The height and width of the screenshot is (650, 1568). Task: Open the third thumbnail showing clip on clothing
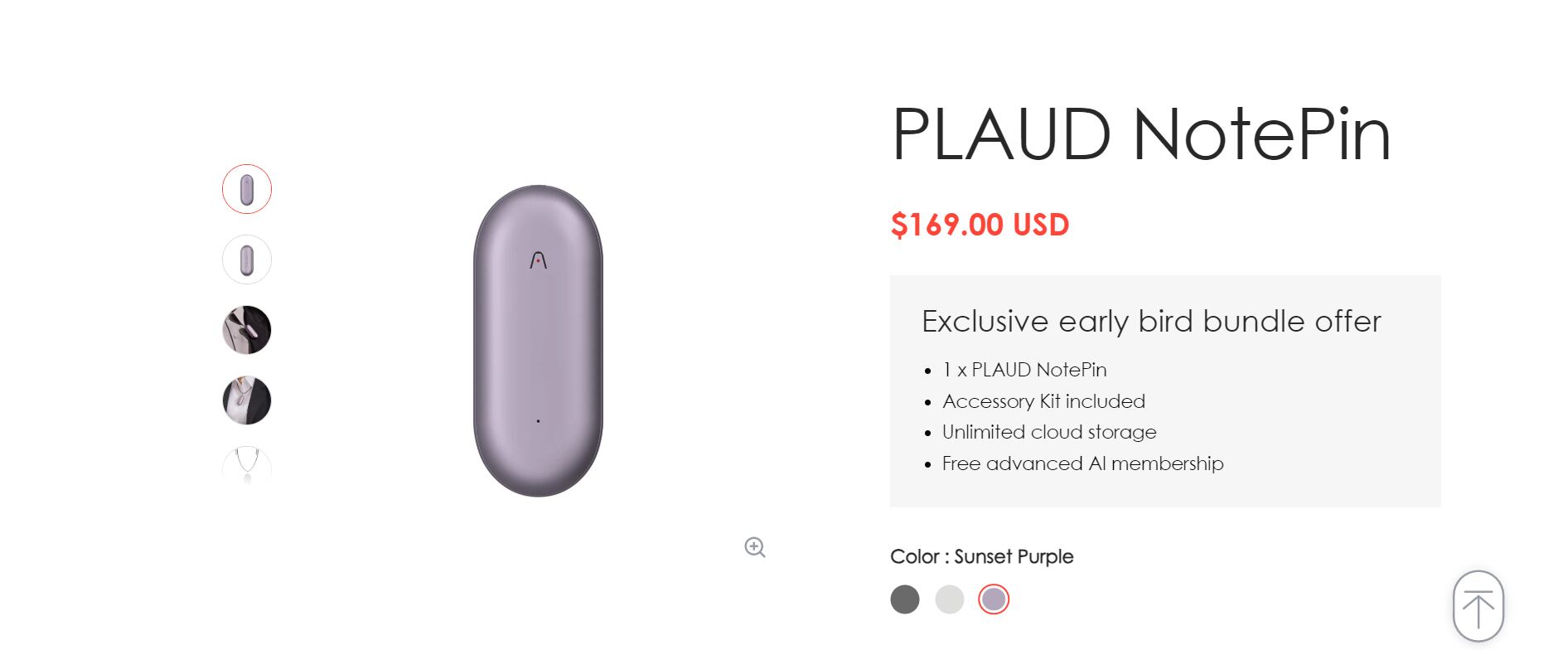(x=247, y=330)
